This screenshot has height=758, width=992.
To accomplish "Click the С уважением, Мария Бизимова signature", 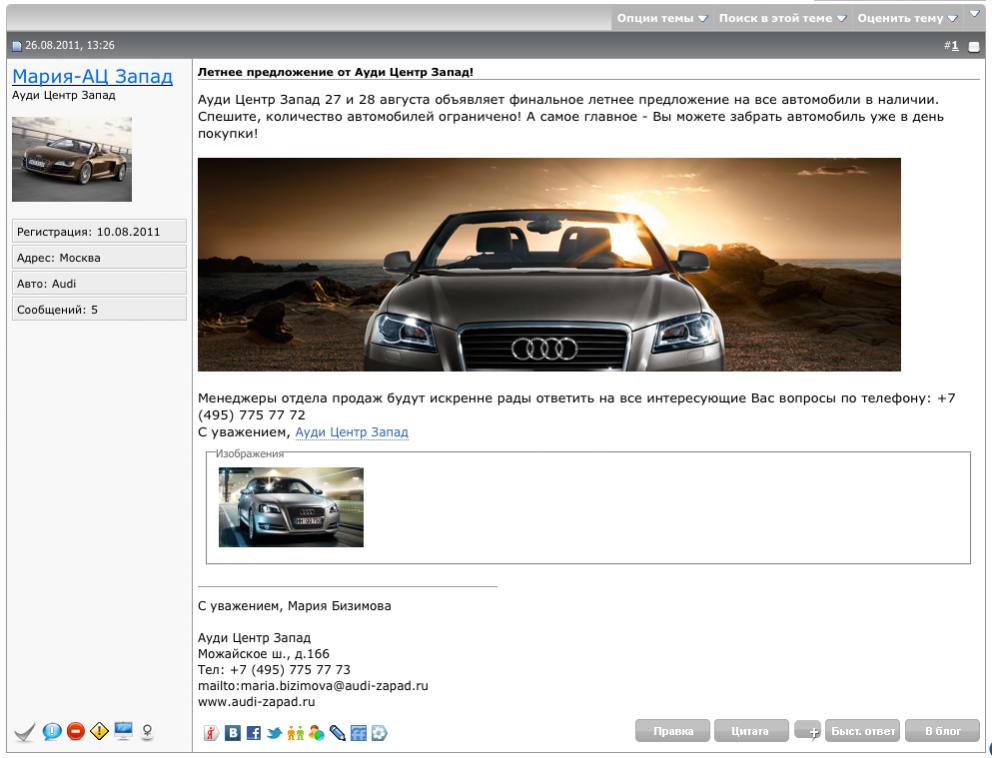I will pyautogui.click(x=294, y=606).
